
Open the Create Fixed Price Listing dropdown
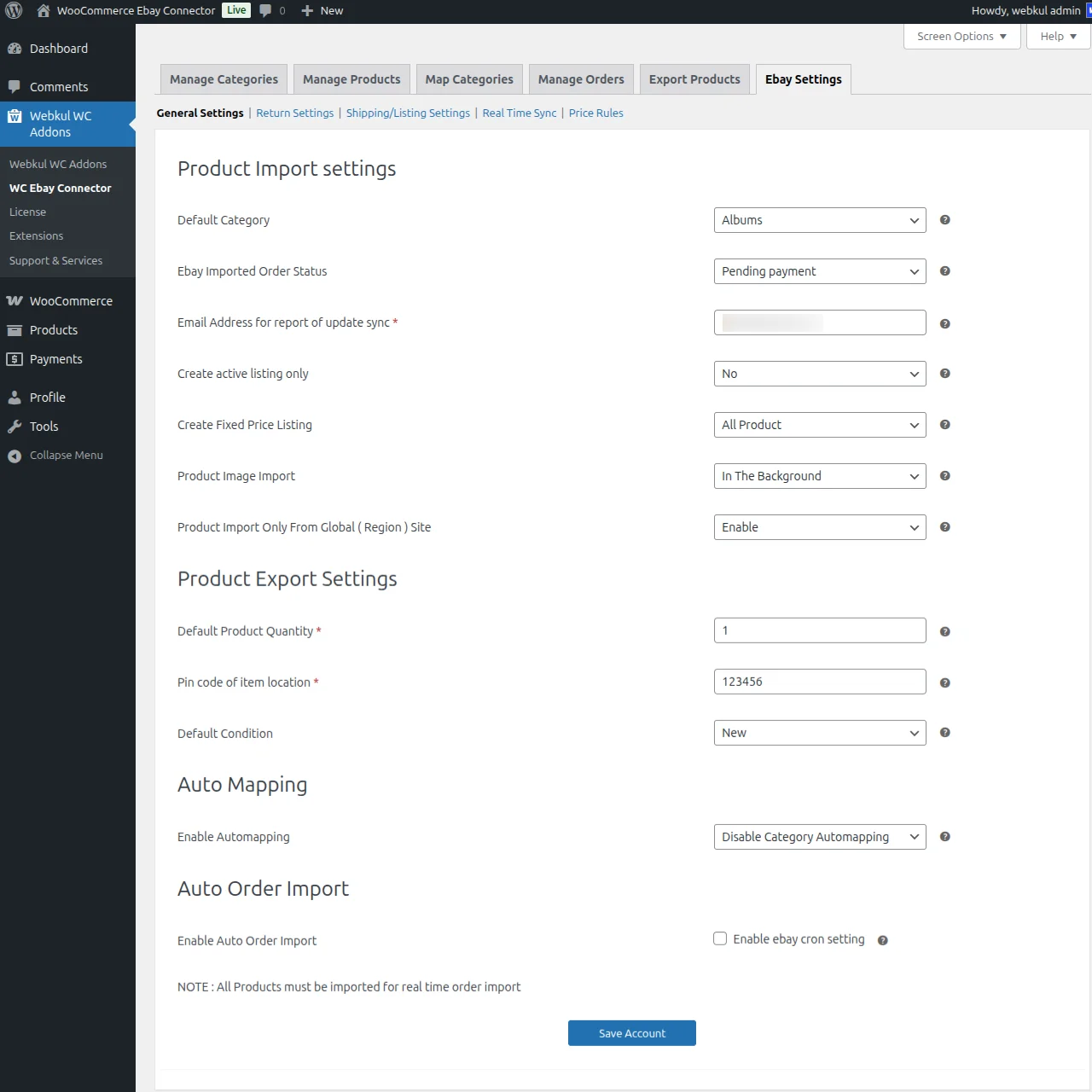point(820,425)
